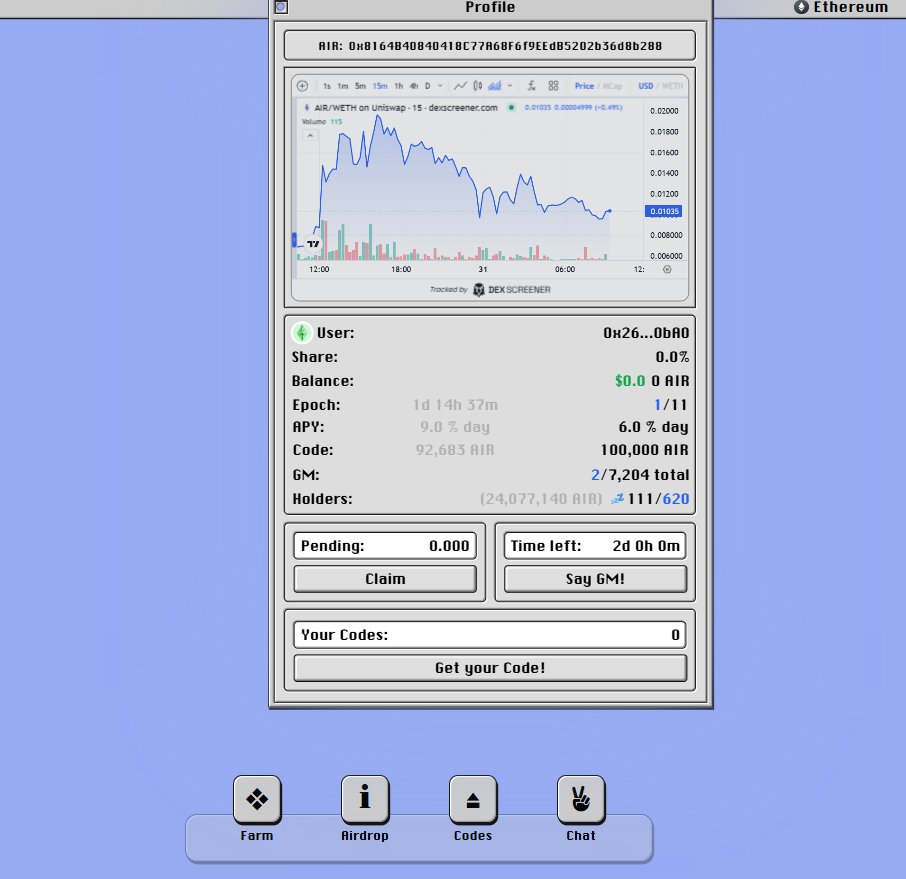Click the Your Codes field
The image size is (906, 879).
pyautogui.click(x=490, y=635)
